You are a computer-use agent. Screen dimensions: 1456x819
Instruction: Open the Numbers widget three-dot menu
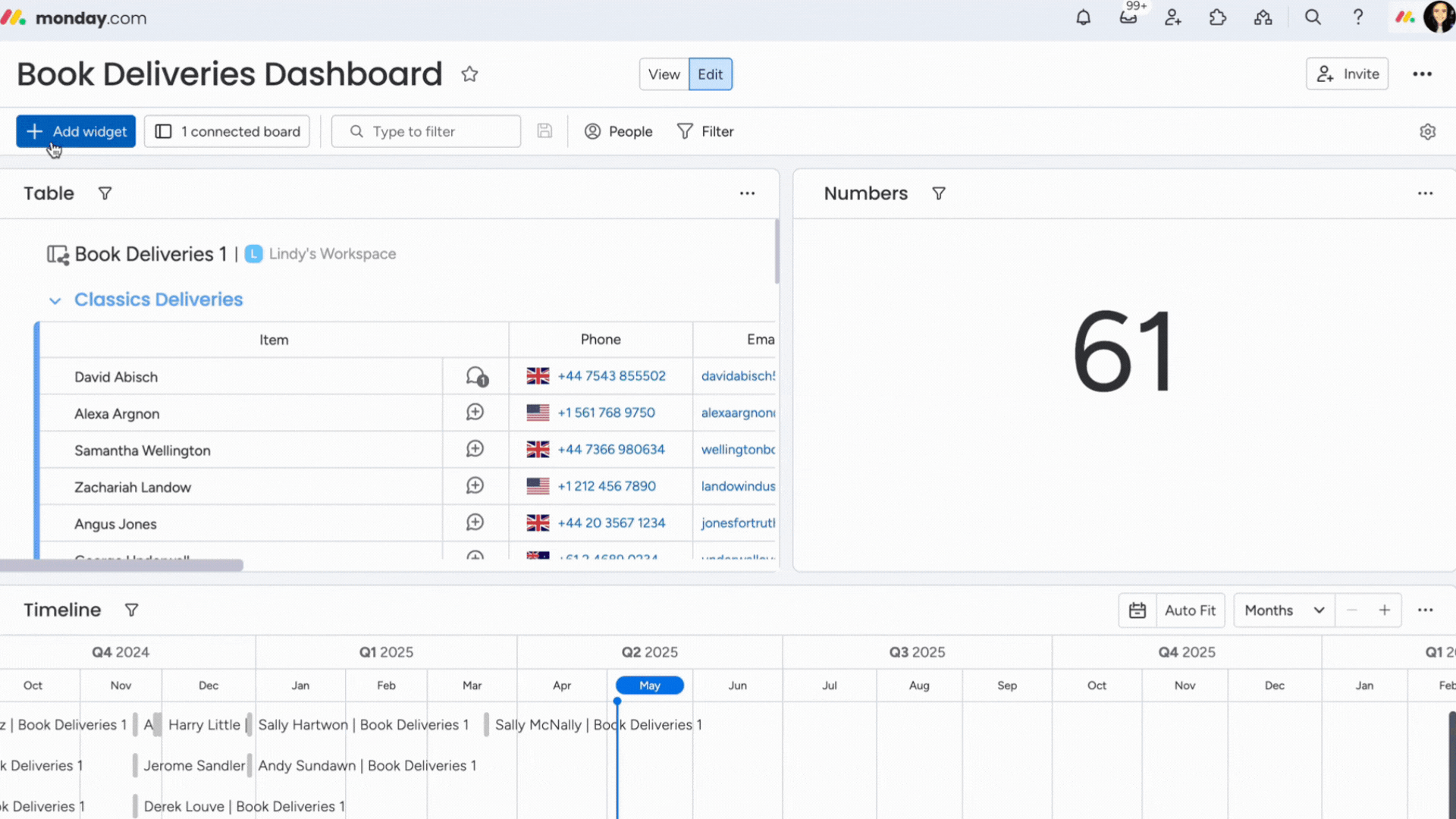pos(1425,194)
